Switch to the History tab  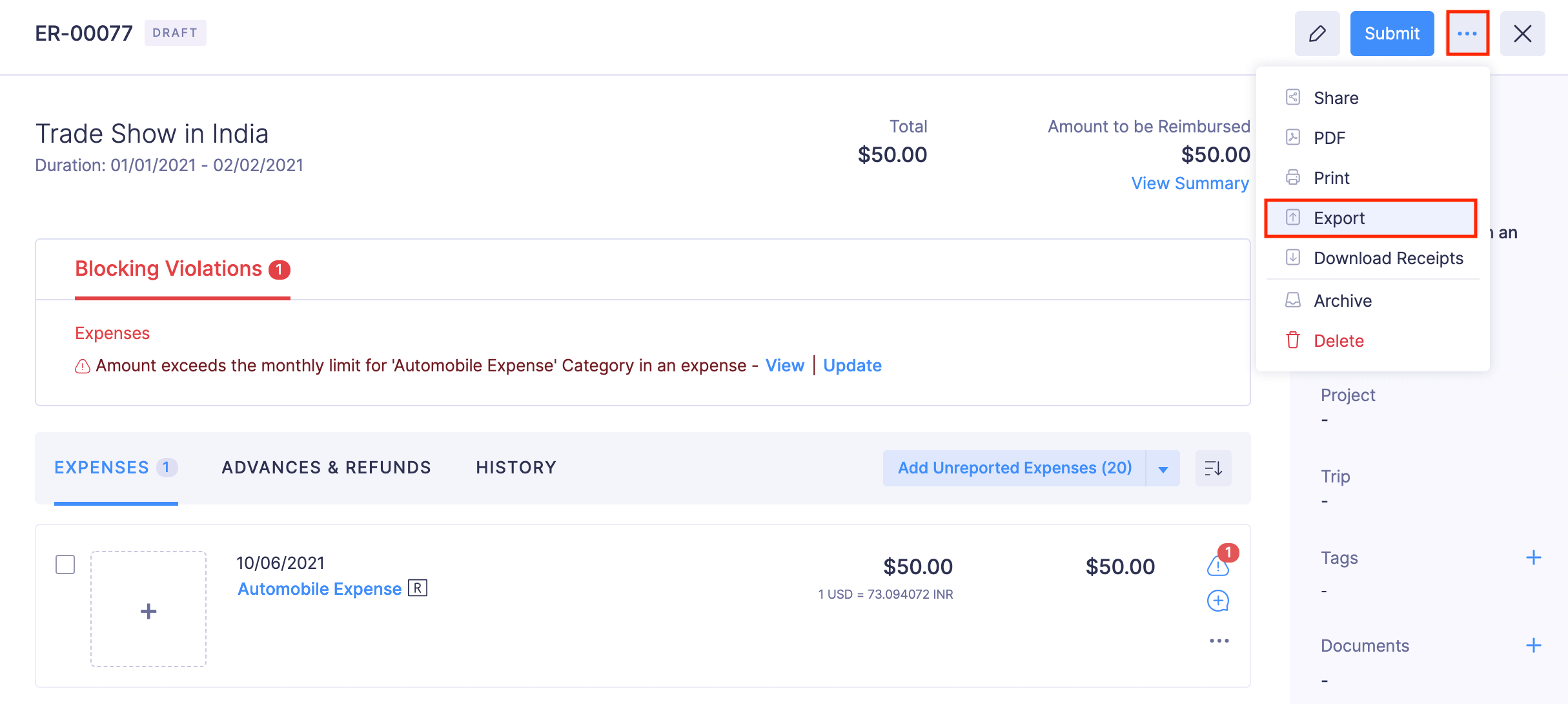pyautogui.click(x=516, y=468)
